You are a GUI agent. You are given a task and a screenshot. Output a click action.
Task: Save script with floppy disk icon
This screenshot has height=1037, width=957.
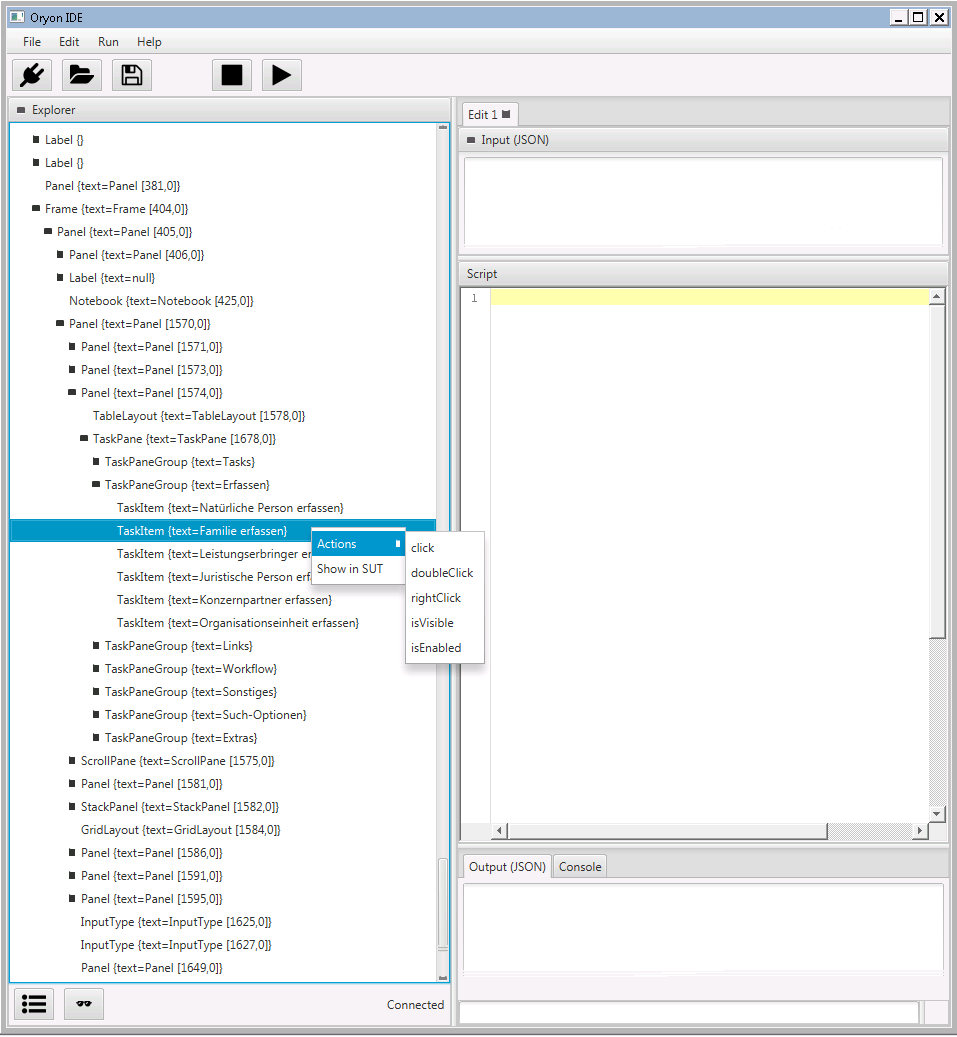(131, 75)
